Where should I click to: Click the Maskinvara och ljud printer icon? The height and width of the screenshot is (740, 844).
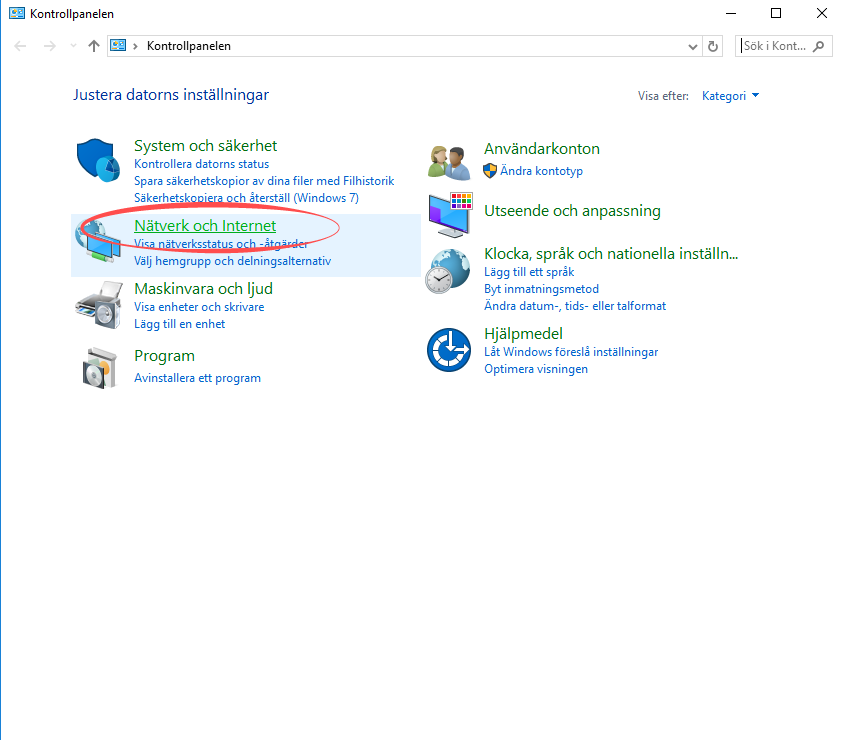point(98,305)
